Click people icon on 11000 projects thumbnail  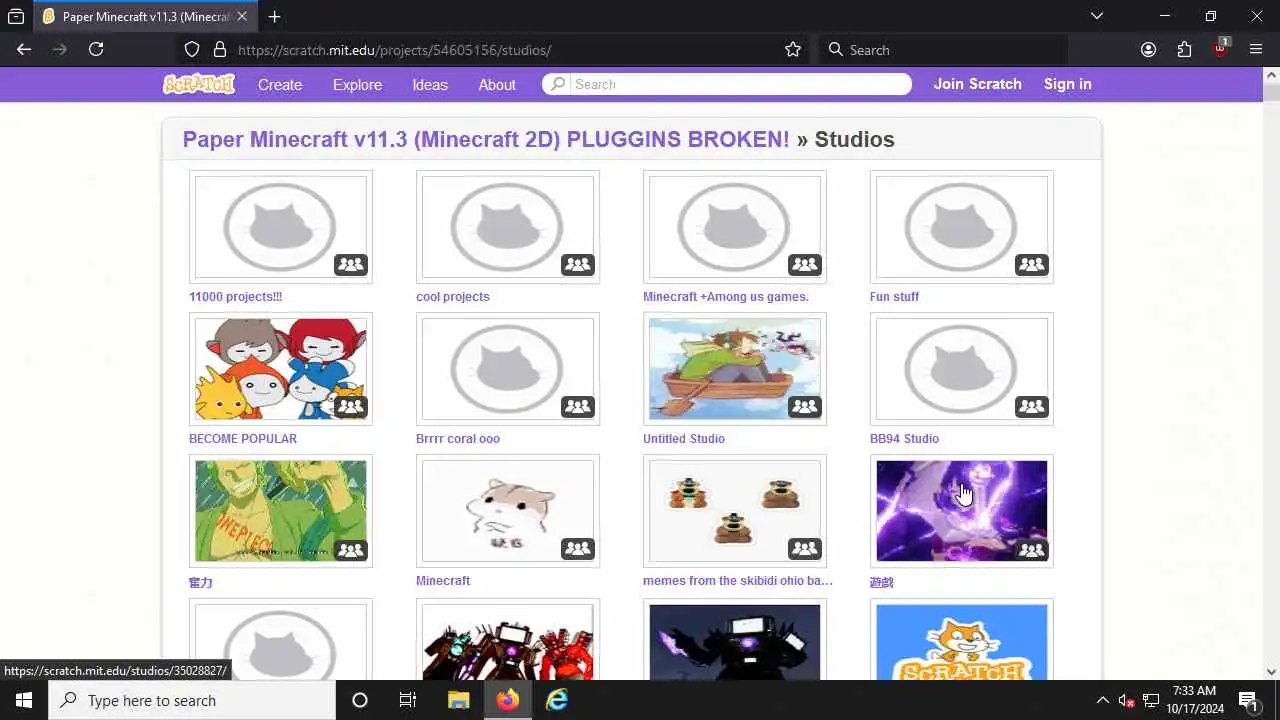pos(350,265)
